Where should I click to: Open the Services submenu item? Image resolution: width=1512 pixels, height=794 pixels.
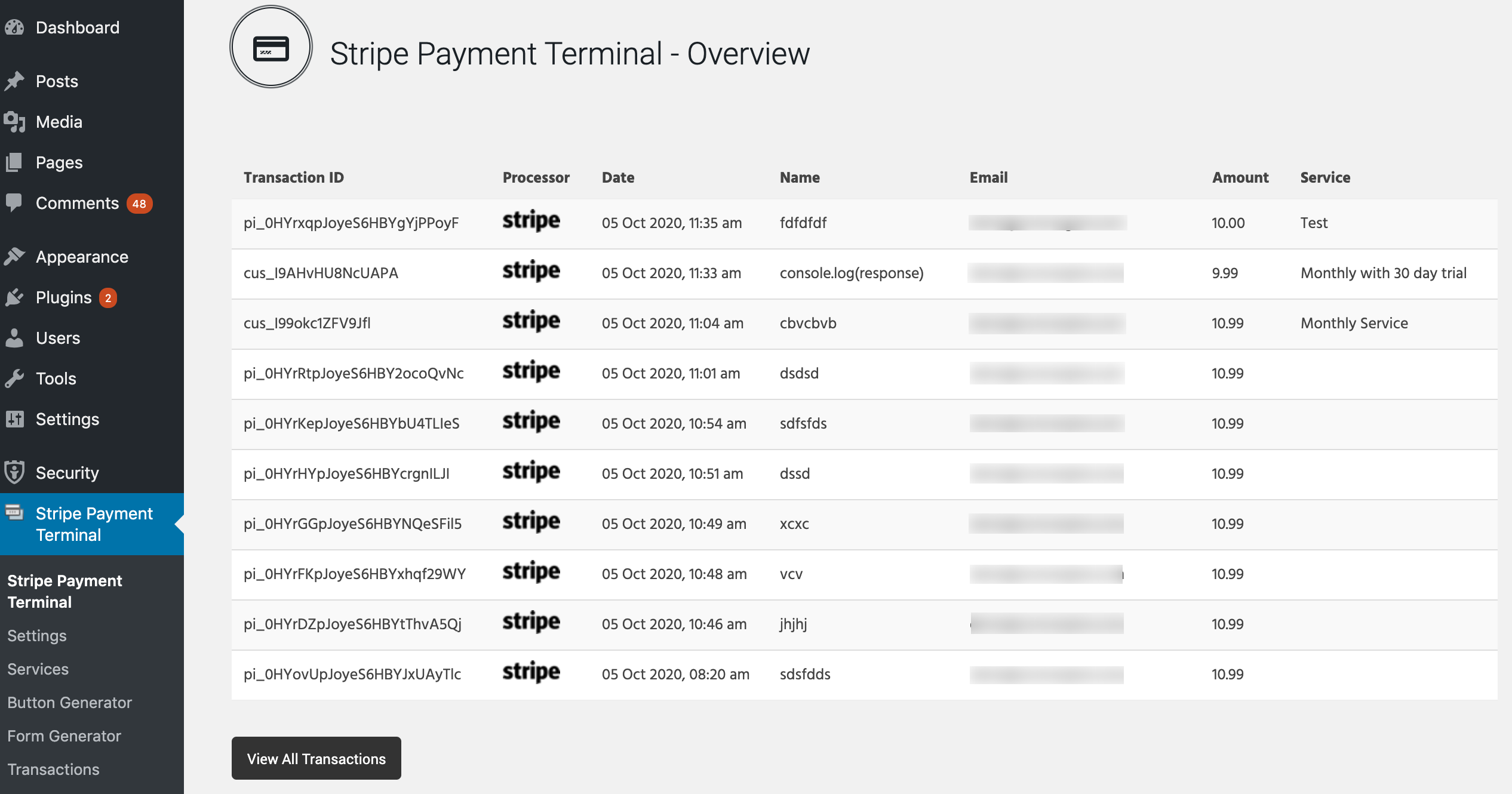pyautogui.click(x=38, y=669)
